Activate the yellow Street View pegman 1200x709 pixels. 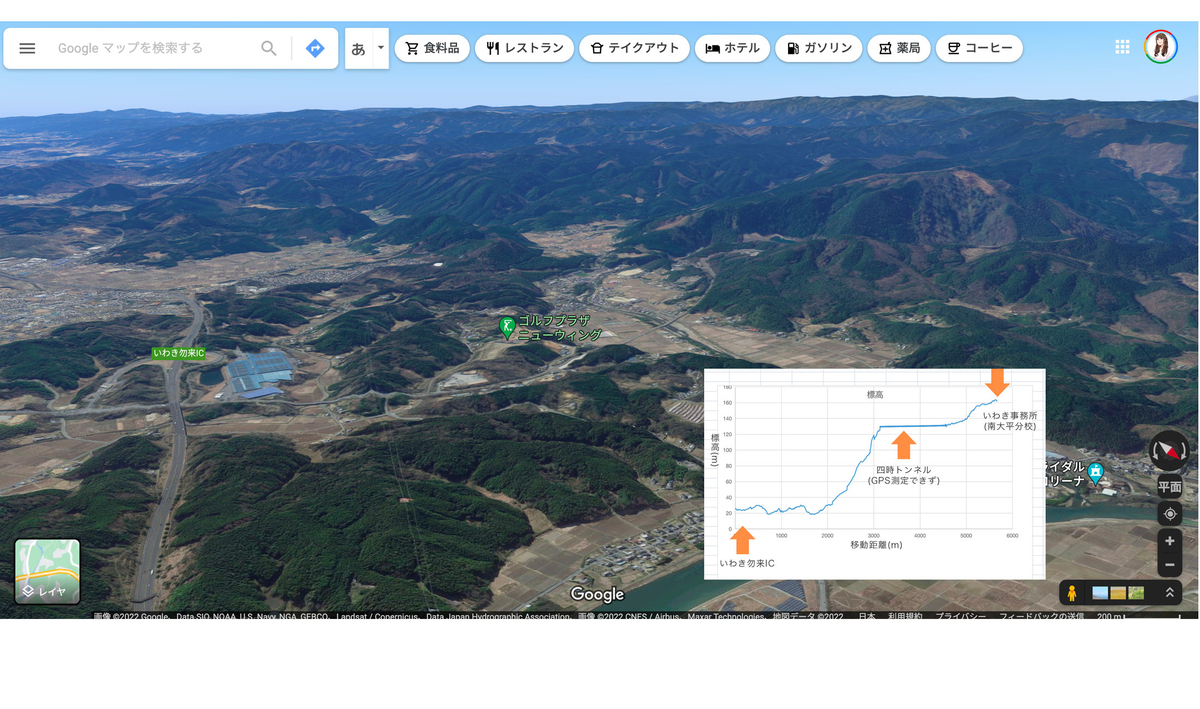pos(1072,593)
